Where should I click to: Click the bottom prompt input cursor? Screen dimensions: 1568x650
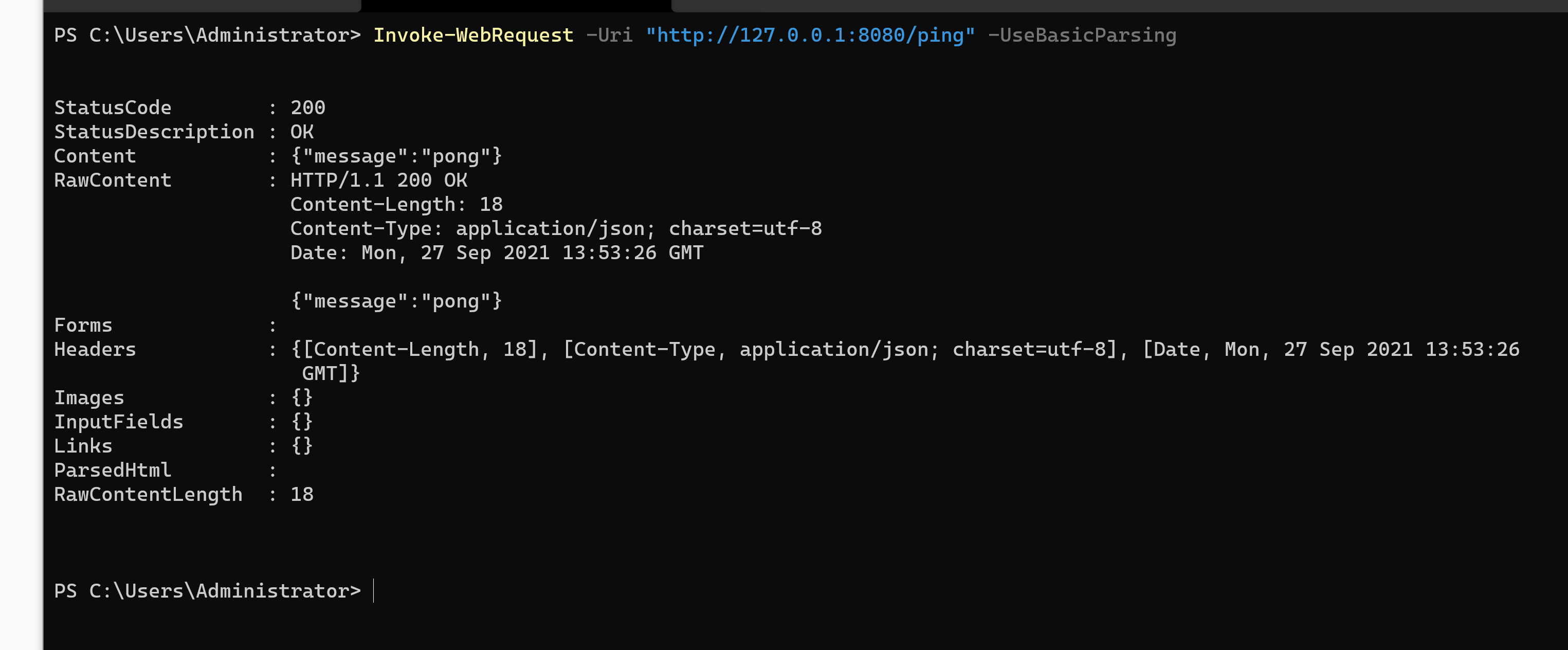pyautogui.click(x=373, y=591)
